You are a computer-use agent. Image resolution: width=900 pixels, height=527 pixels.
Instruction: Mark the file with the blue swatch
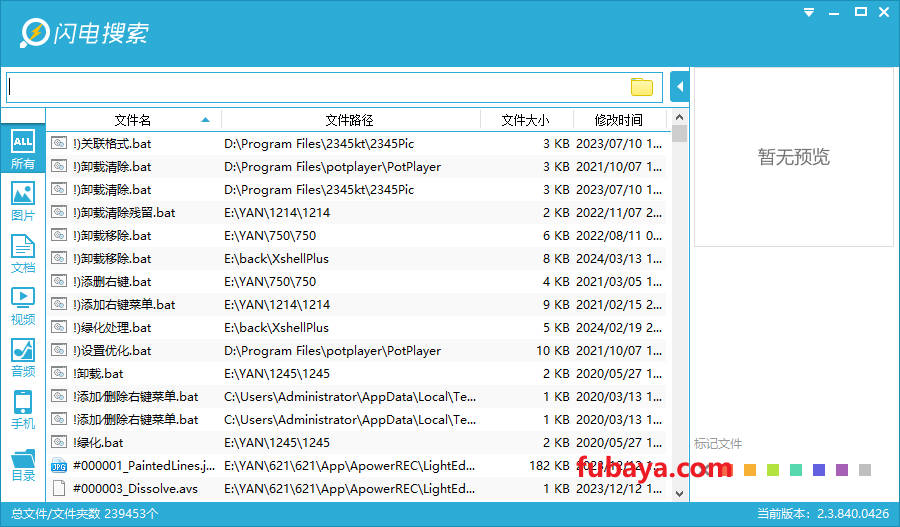tap(819, 470)
